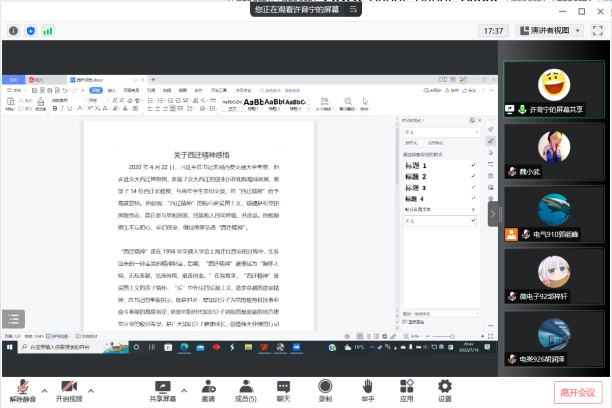Click the Underline formatting button
612x408 pixels.
click(69, 109)
